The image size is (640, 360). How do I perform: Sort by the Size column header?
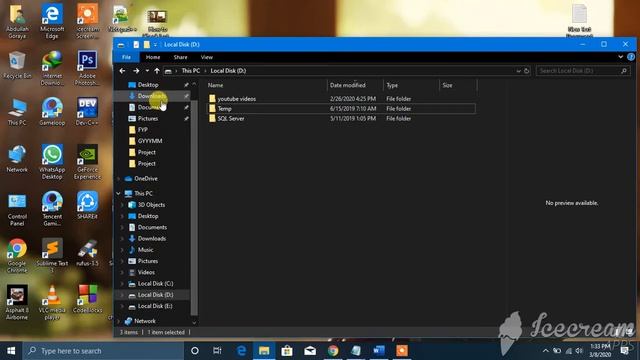[458, 85]
